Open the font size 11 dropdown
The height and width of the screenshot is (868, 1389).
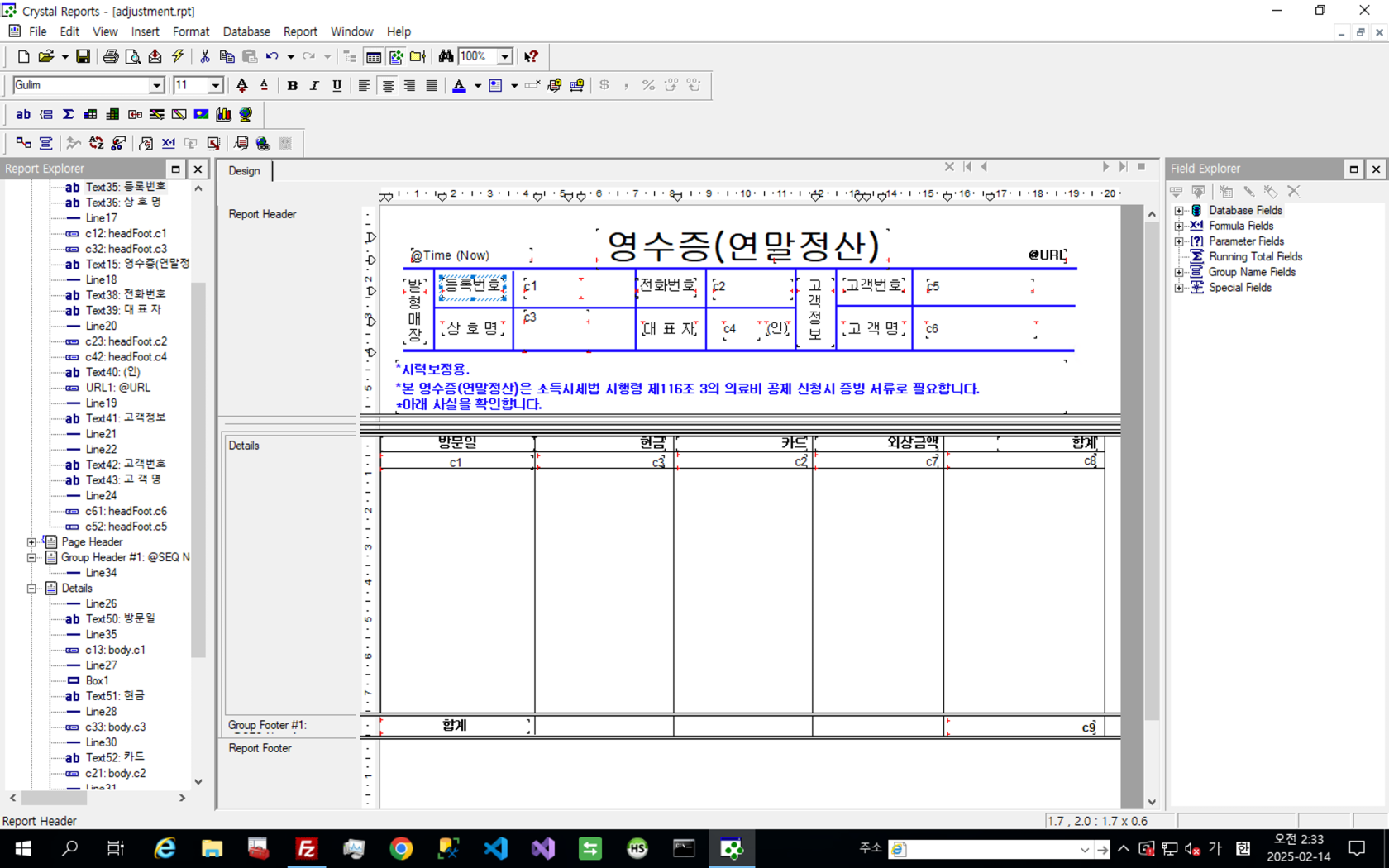(216, 85)
